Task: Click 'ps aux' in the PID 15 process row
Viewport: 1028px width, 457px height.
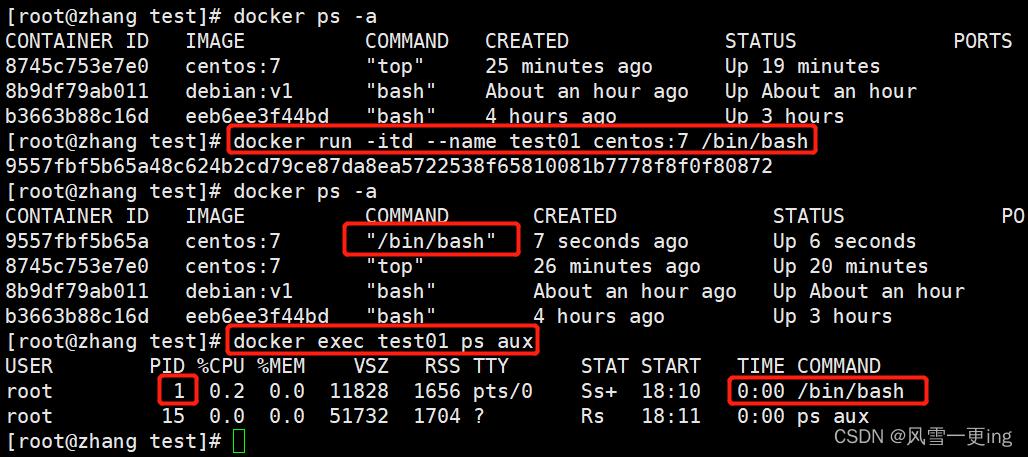Action: pyautogui.click(x=833, y=417)
